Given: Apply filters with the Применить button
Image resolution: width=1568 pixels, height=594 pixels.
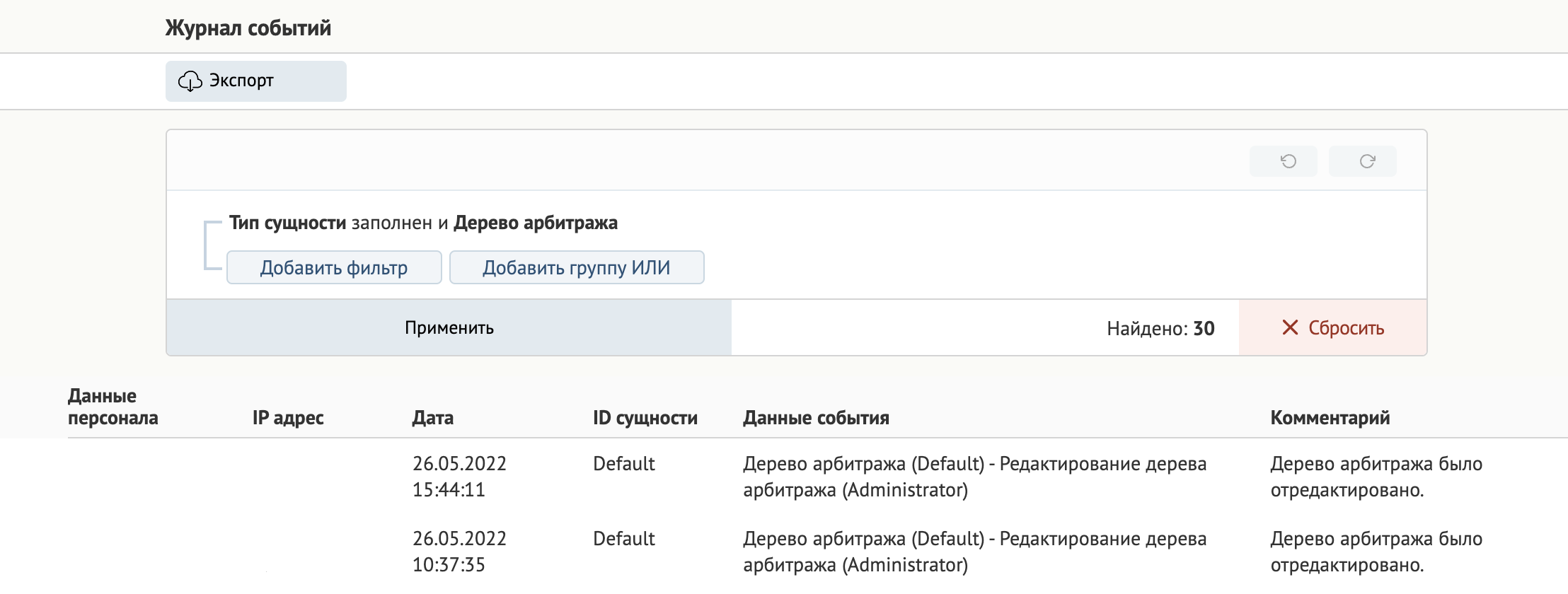Looking at the screenshot, I should pos(449,327).
